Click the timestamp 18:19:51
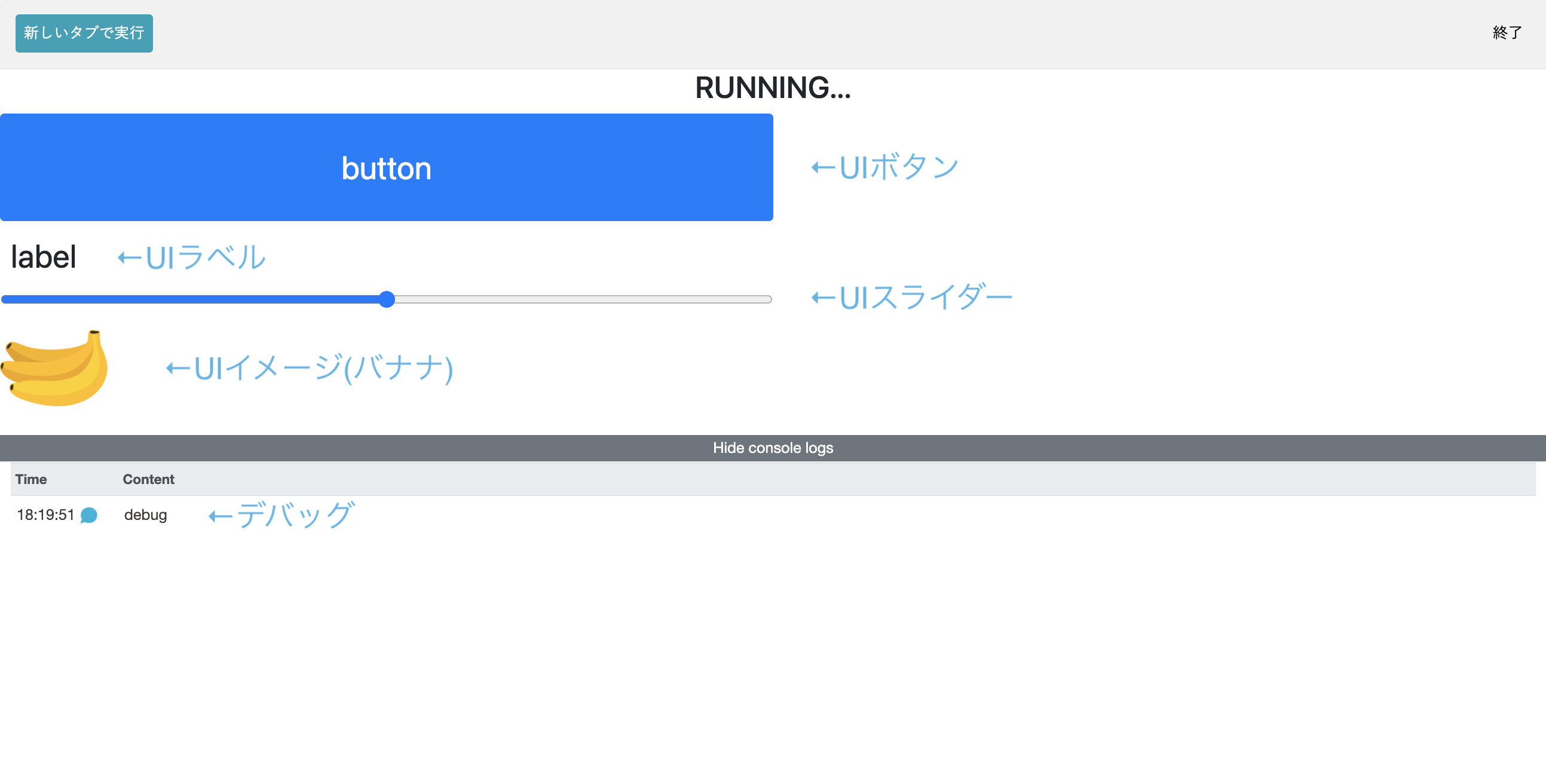The height and width of the screenshot is (784, 1546). click(45, 514)
